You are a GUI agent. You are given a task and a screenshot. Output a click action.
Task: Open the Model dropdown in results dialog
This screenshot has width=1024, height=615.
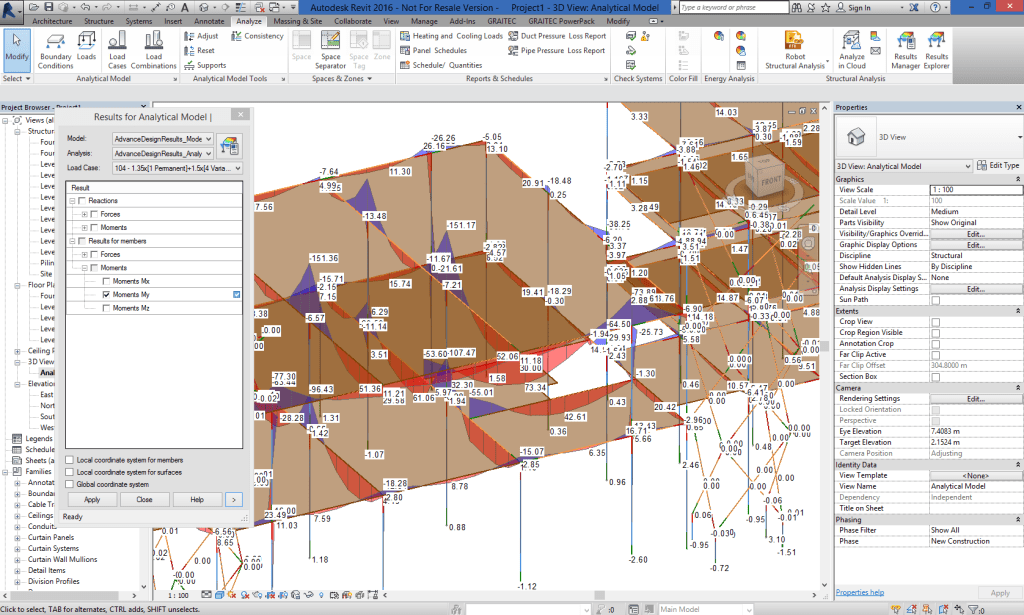point(207,137)
